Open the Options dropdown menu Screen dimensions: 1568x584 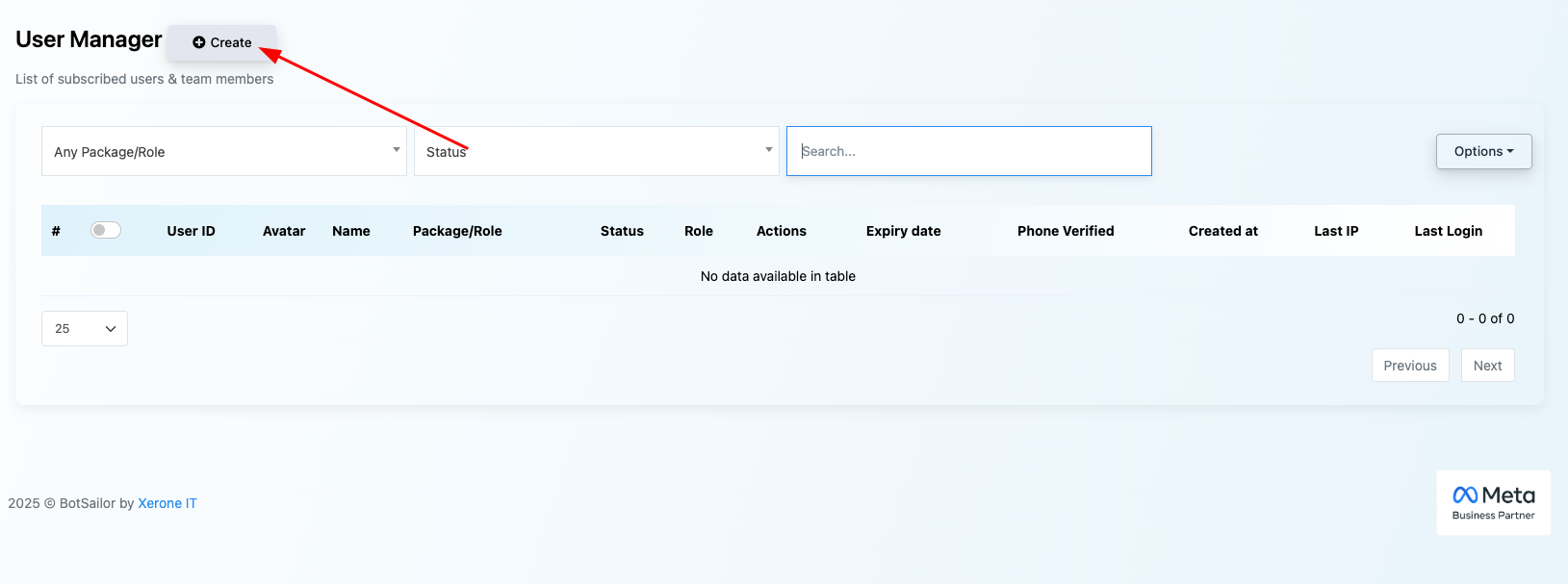(x=1483, y=151)
